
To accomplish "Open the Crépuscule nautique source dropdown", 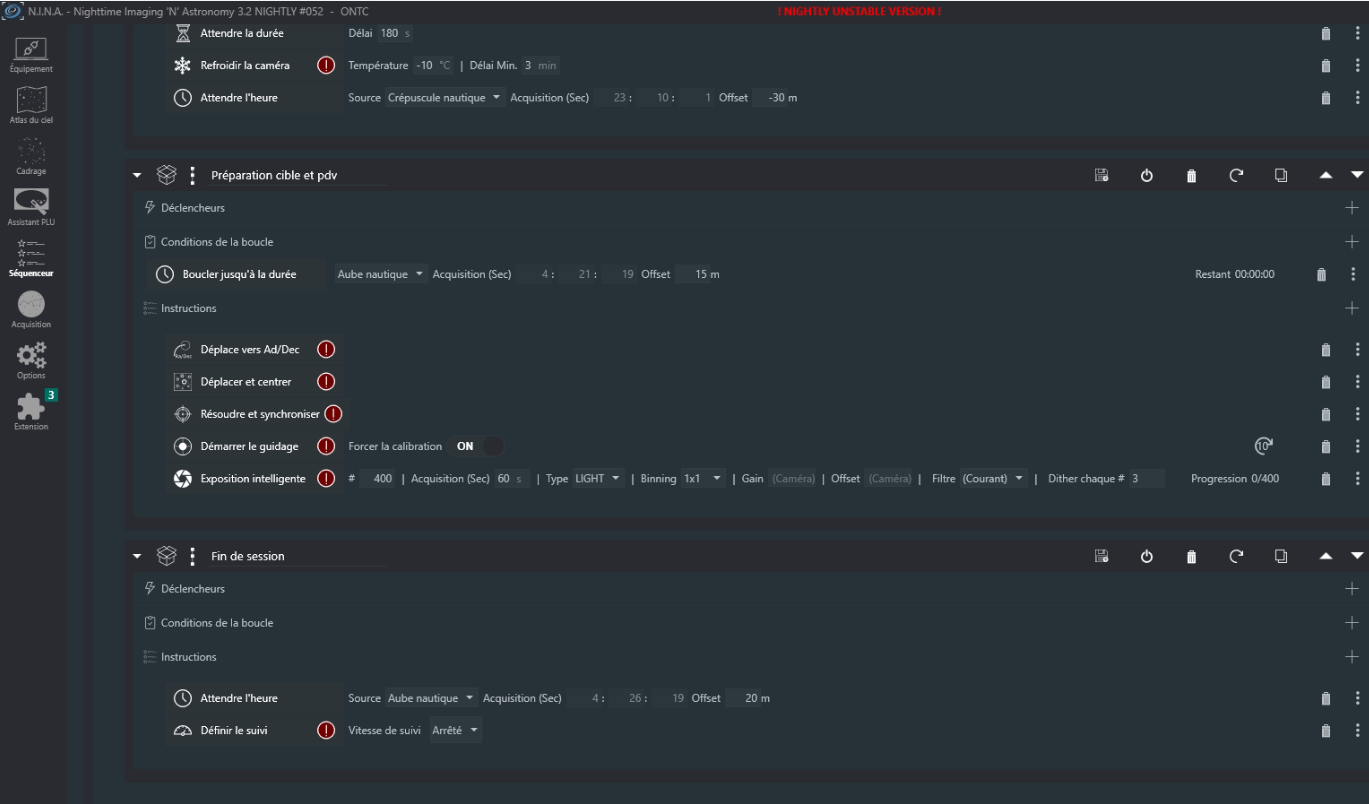I will coord(446,98).
